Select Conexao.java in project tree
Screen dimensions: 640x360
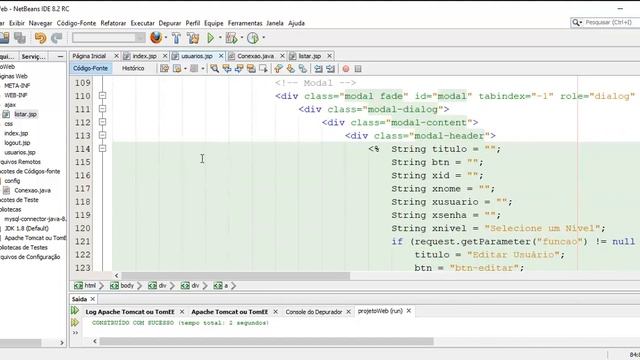point(32,190)
